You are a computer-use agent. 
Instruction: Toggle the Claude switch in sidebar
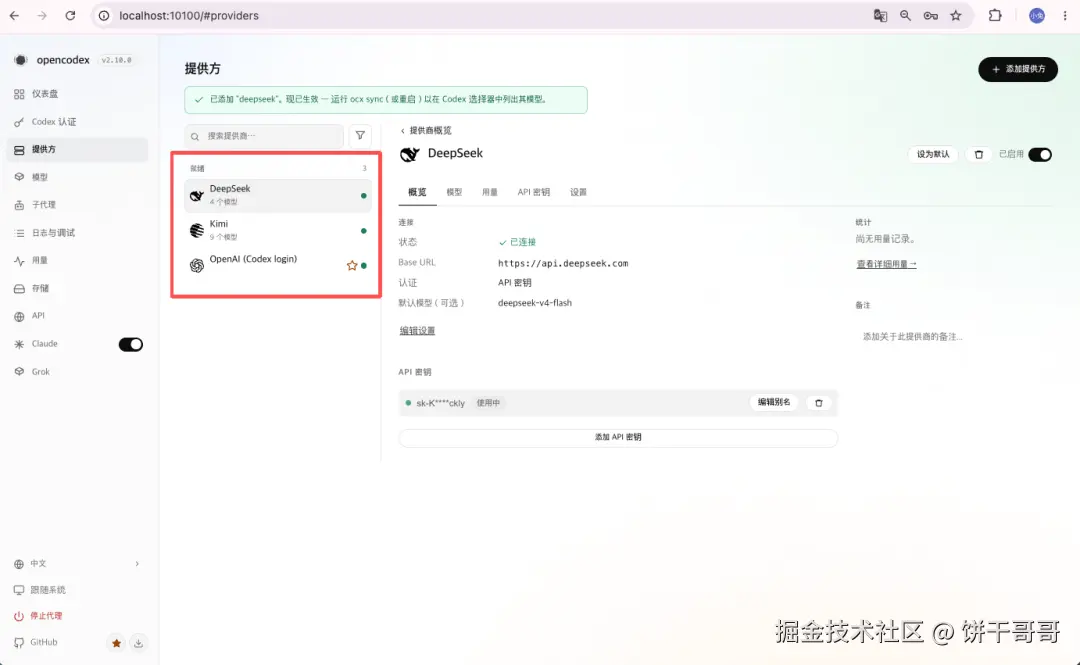click(x=131, y=344)
